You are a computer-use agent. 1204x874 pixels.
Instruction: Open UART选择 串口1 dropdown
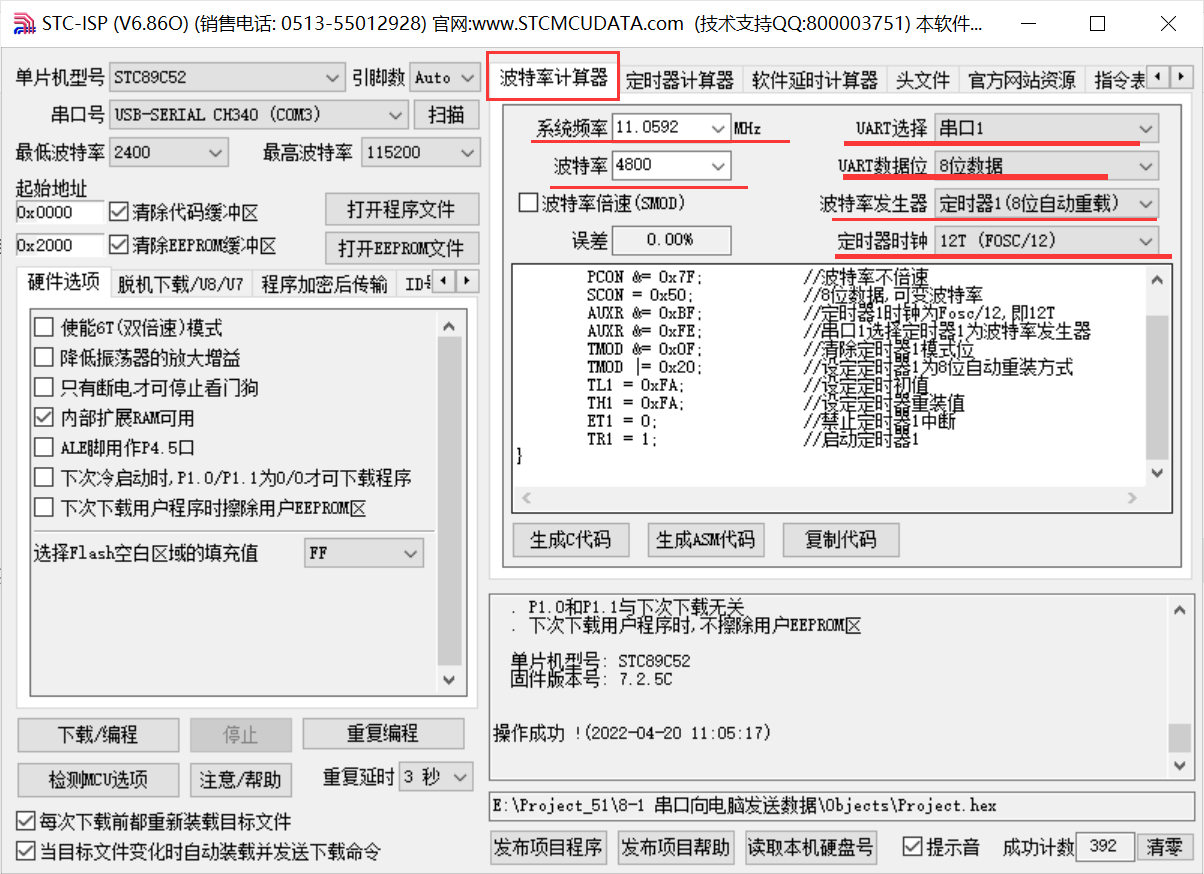click(x=1046, y=128)
